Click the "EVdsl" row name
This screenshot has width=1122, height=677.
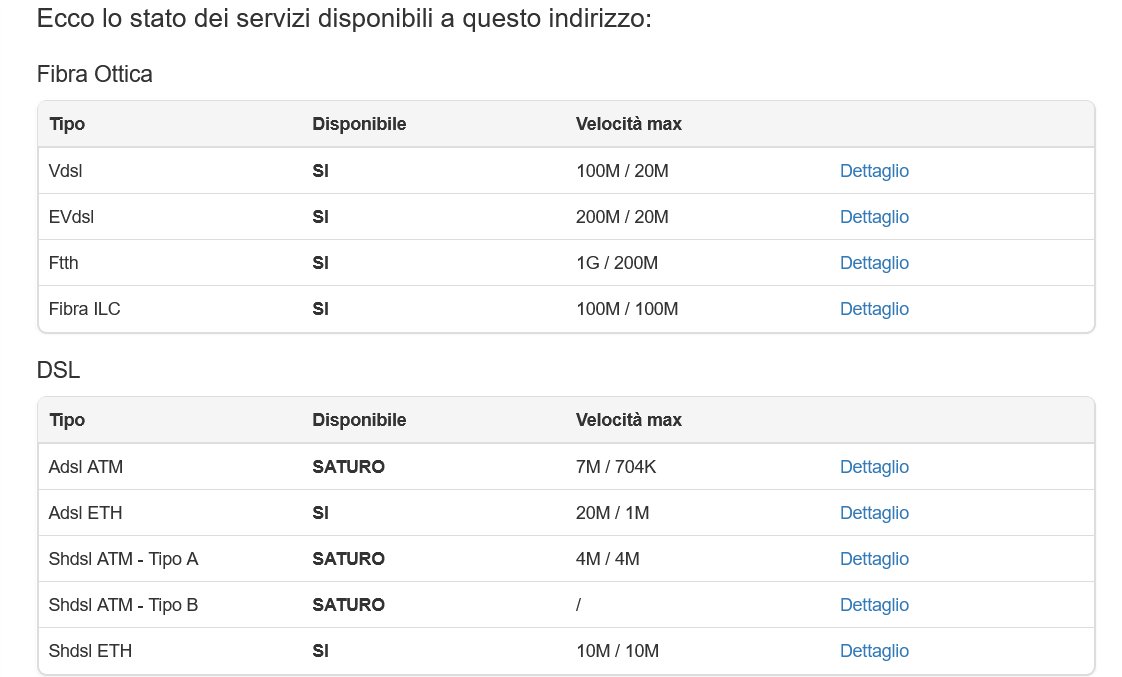pyautogui.click(x=71, y=217)
